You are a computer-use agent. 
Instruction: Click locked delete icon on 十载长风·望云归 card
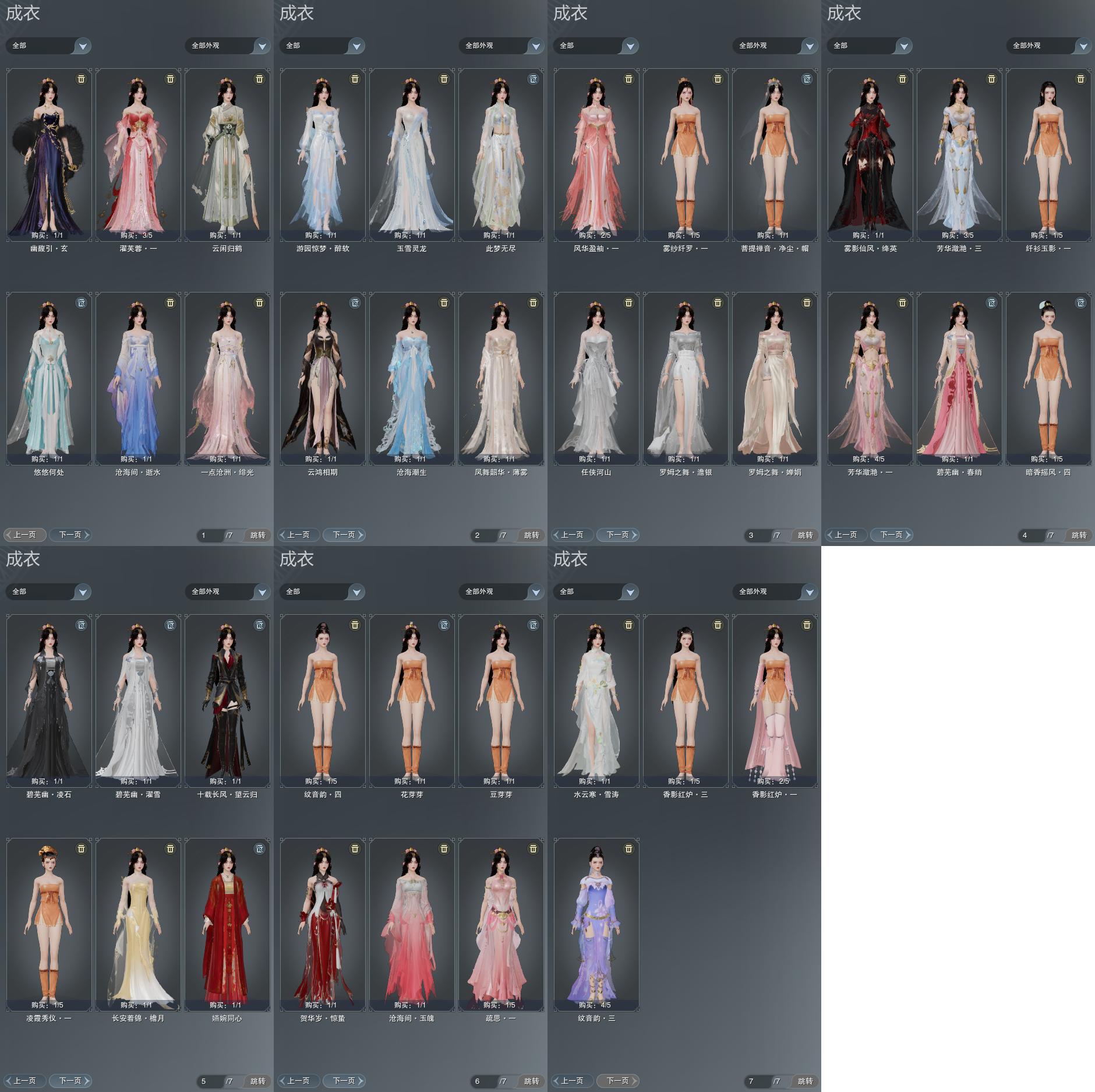[x=259, y=625]
